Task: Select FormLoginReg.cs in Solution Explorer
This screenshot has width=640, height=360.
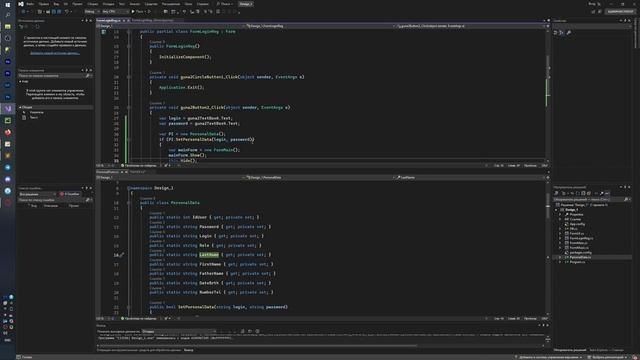Action: pyautogui.click(x=581, y=238)
